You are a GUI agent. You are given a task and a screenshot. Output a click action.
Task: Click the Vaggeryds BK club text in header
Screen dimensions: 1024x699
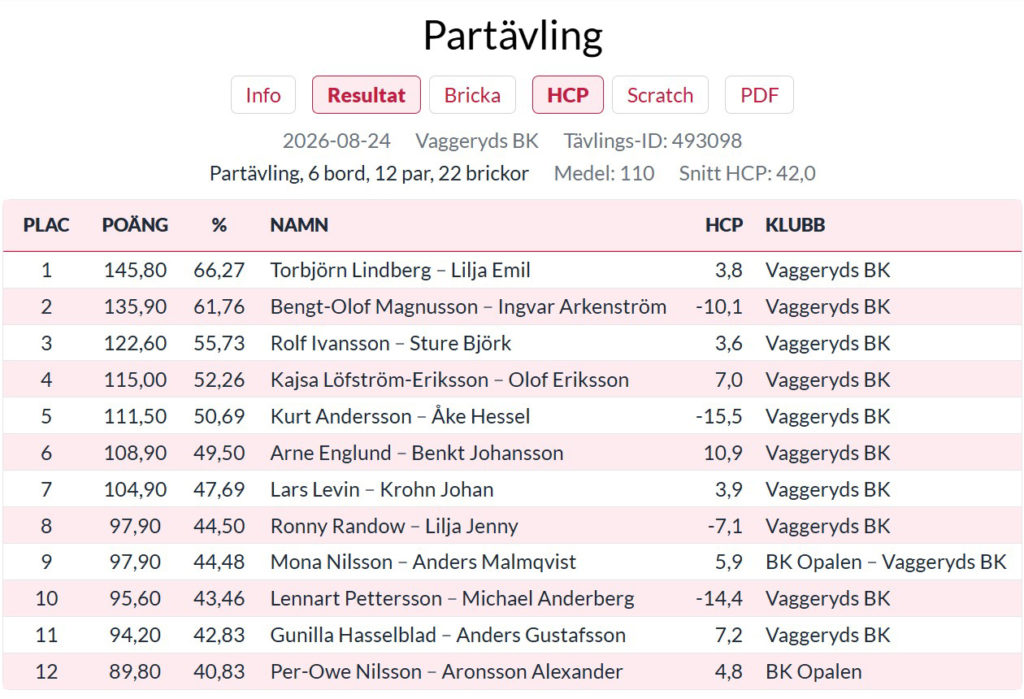click(x=477, y=140)
